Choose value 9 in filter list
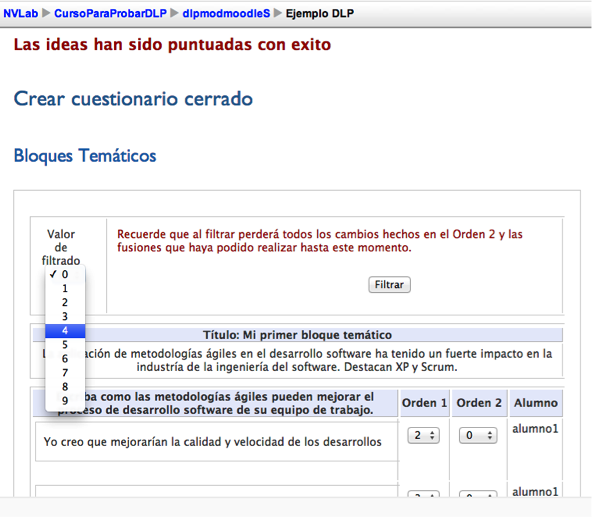Viewport: 592px width, 517px height. (x=65, y=401)
